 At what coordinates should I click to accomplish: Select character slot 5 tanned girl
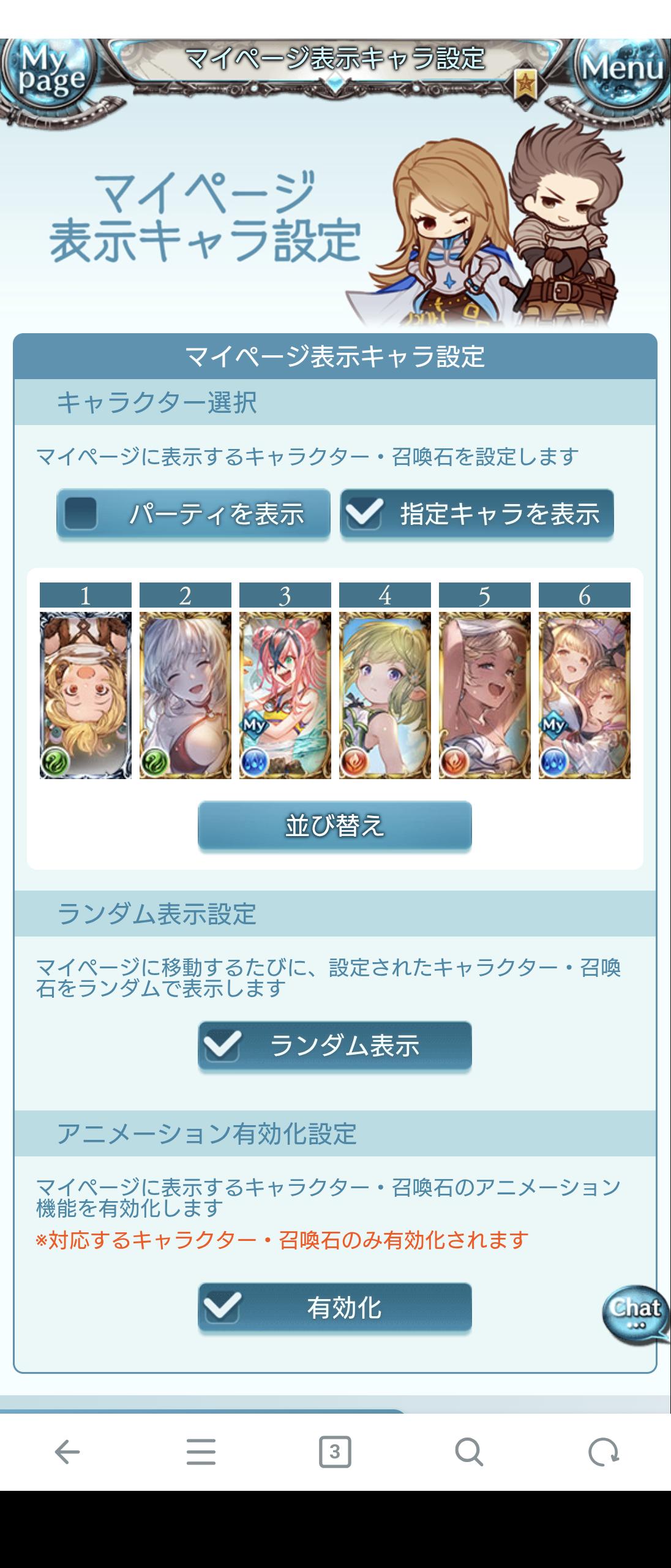click(485, 695)
